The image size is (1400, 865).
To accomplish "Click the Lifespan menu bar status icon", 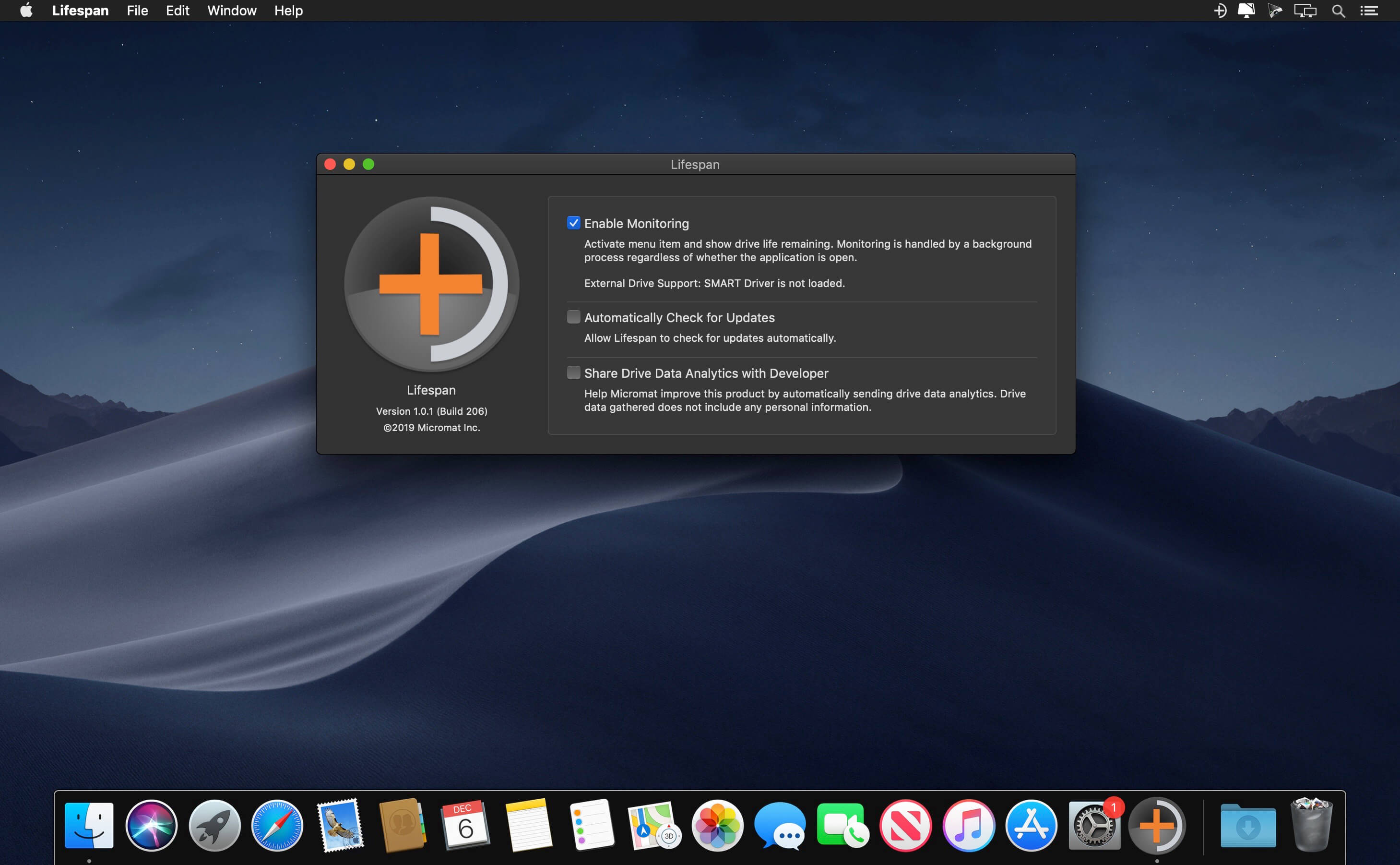I will coord(1220,11).
